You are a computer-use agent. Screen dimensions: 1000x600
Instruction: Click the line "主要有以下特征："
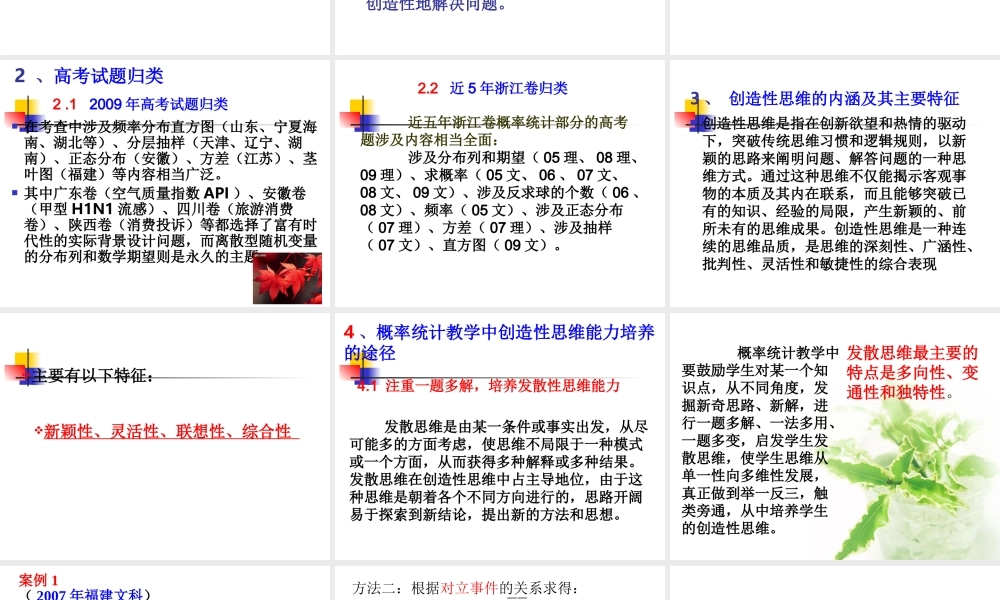[92, 376]
